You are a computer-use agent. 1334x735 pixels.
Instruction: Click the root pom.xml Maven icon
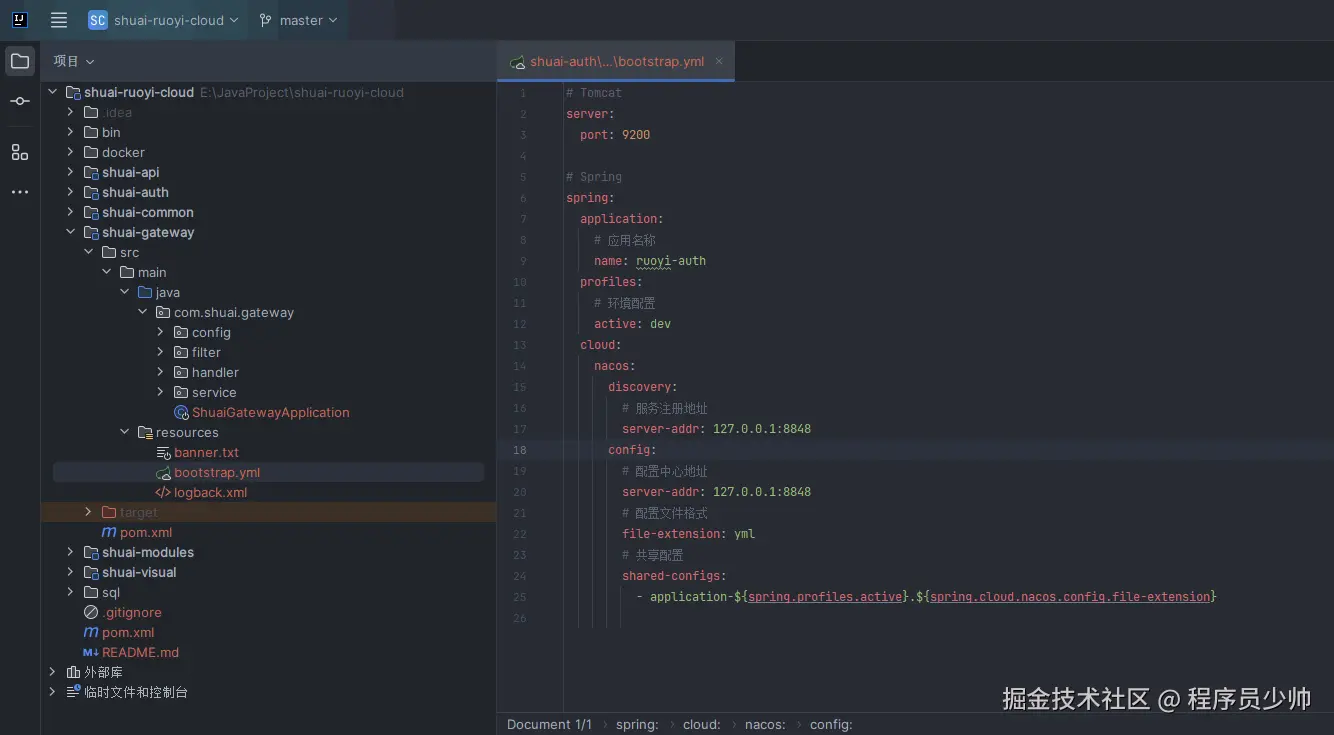coord(91,632)
